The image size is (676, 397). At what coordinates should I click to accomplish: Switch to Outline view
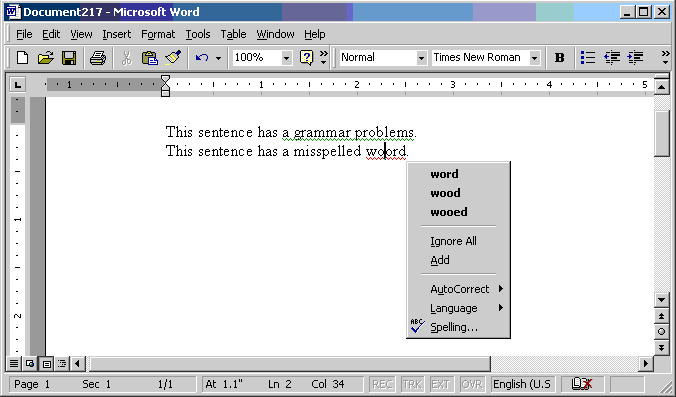tap(62, 364)
